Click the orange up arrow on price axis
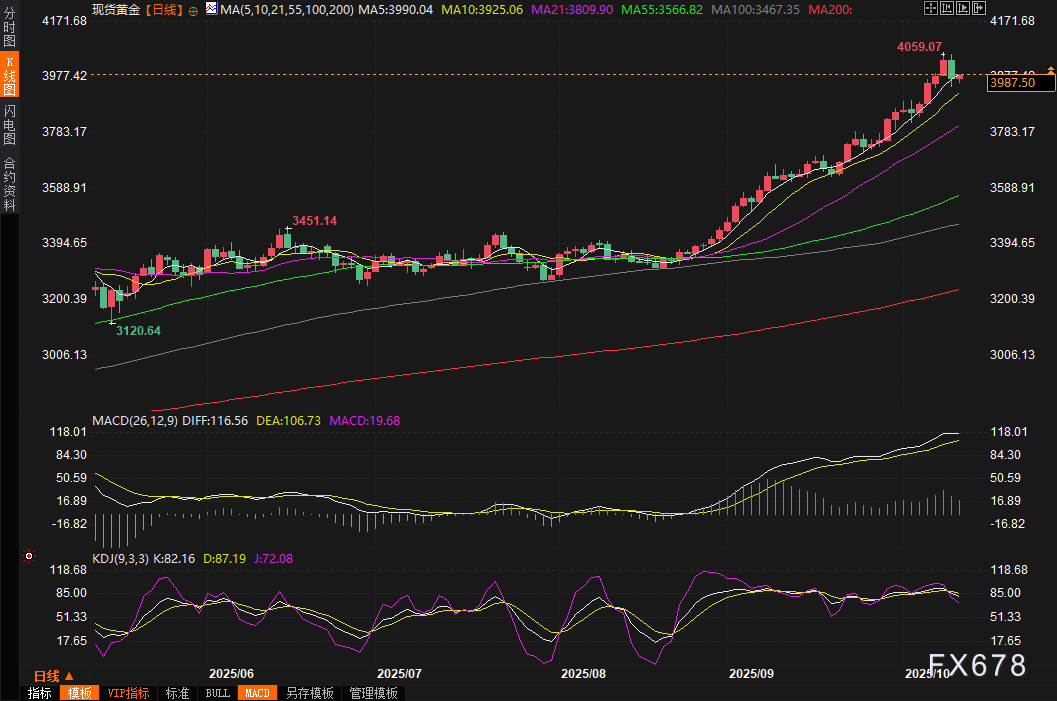The height and width of the screenshot is (701, 1057). coord(1050,68)
